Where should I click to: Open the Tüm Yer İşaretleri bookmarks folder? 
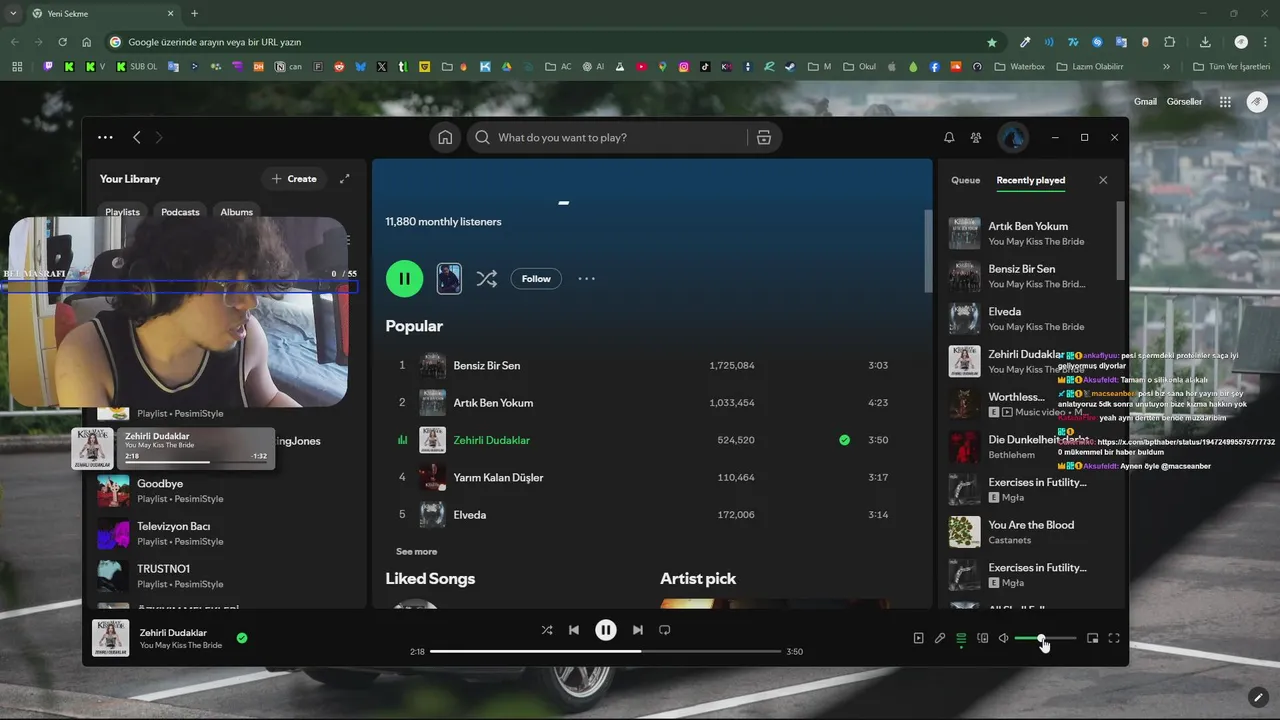[x=1231, y=67]
